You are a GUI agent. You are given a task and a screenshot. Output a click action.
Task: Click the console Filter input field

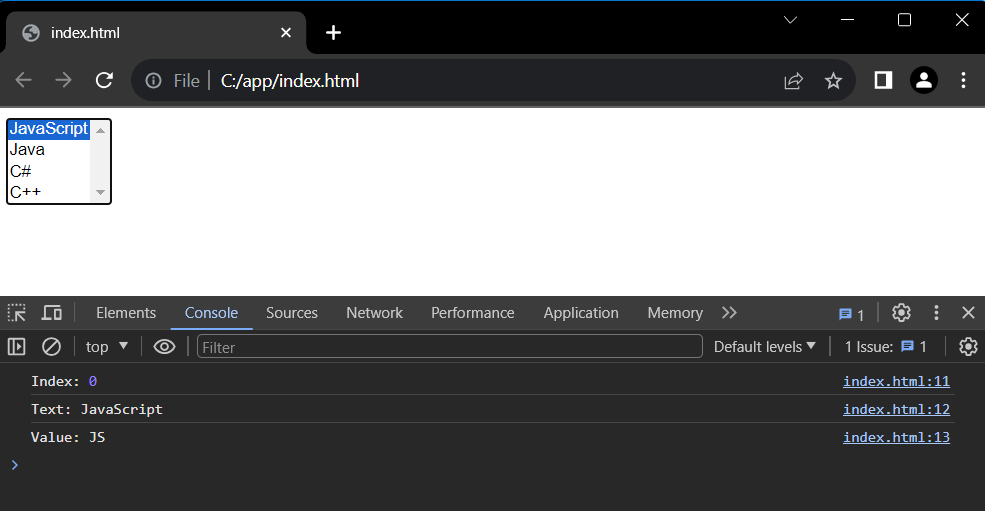pos(450,347)
